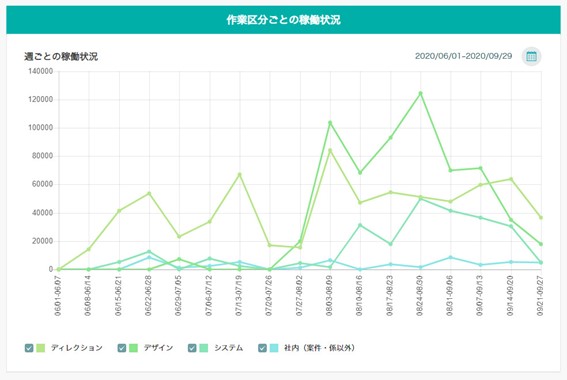Click the x-axis label 09/21-09/27
Viewport: 567px width, 380px height.
pyautogui.click(x=540, y=296)
